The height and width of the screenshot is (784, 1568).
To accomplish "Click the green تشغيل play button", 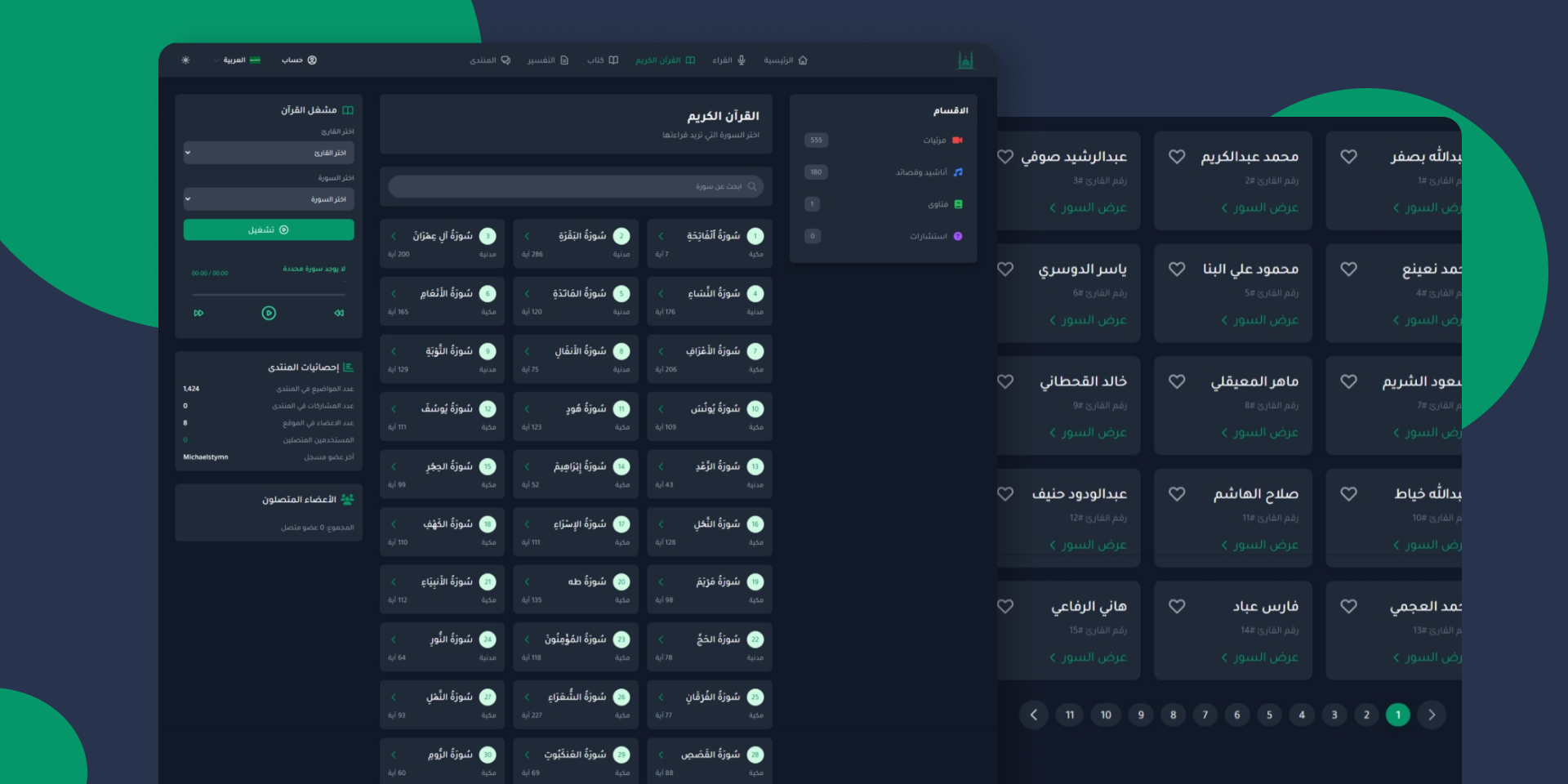I will click(269, 230).
